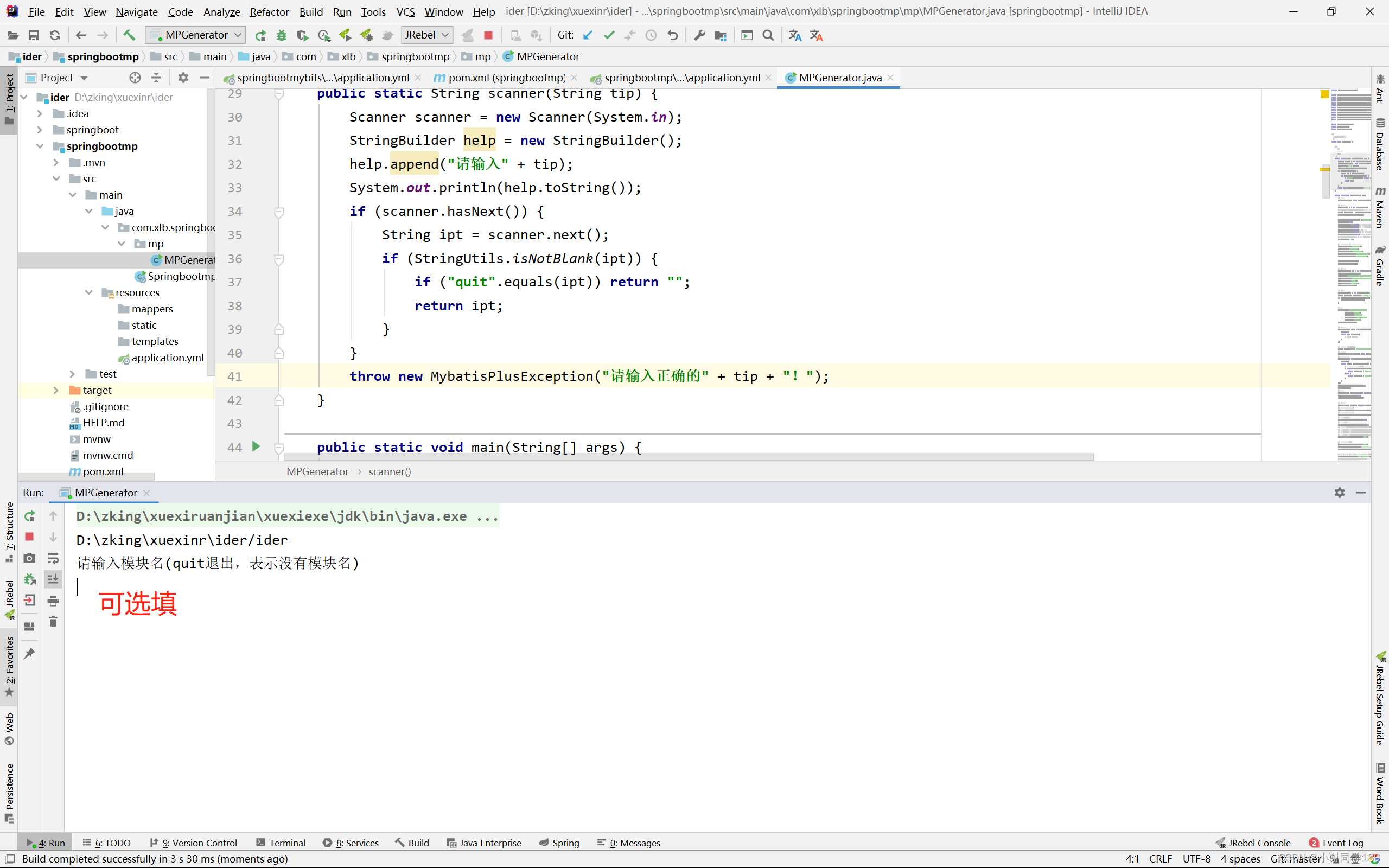Toggle the soft-wrap visibility in editor
The width and height of the screenshot is (1389, 868).
tap(54, 558)
